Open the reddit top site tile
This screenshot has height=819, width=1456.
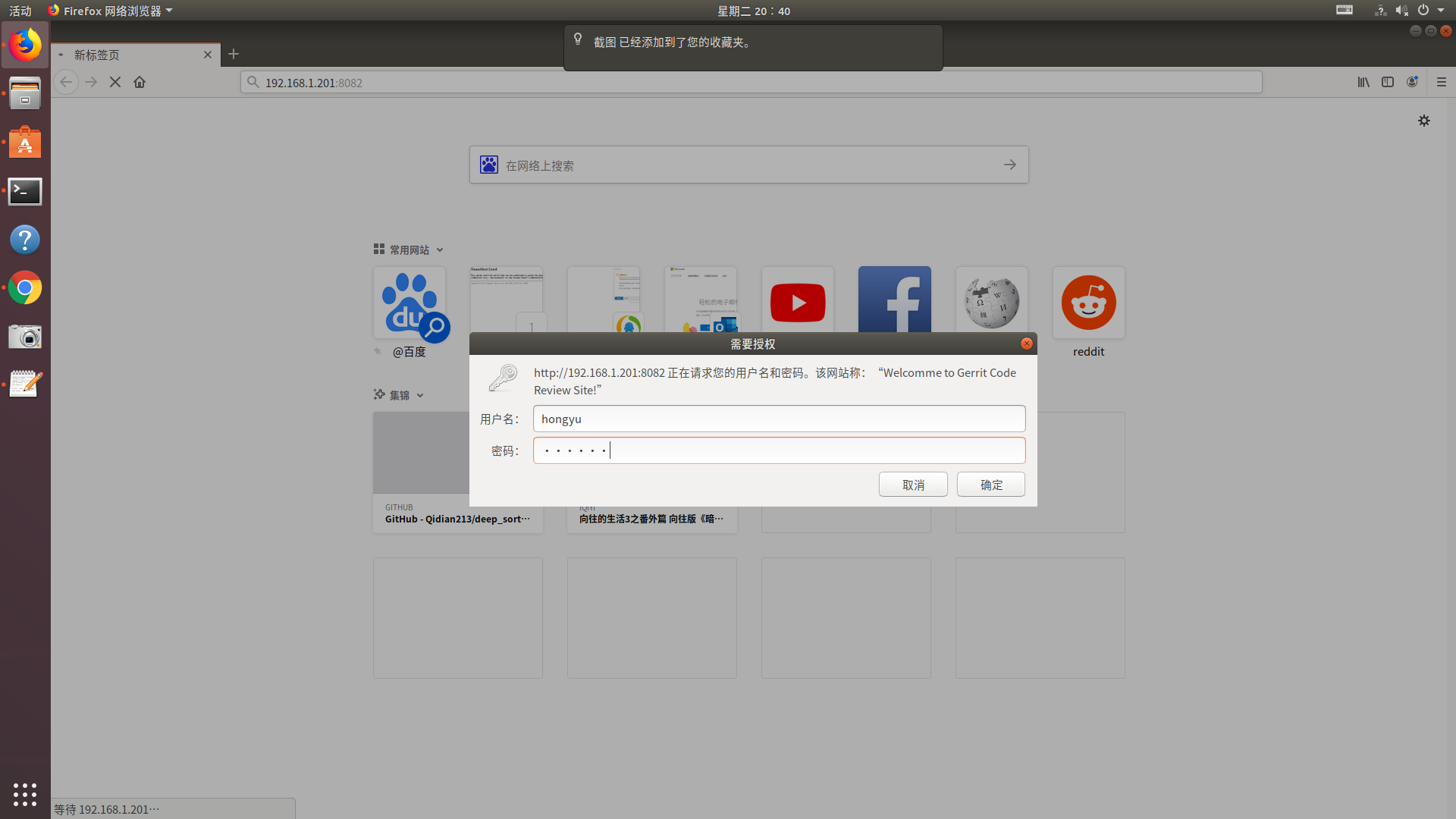[1088, 303]
